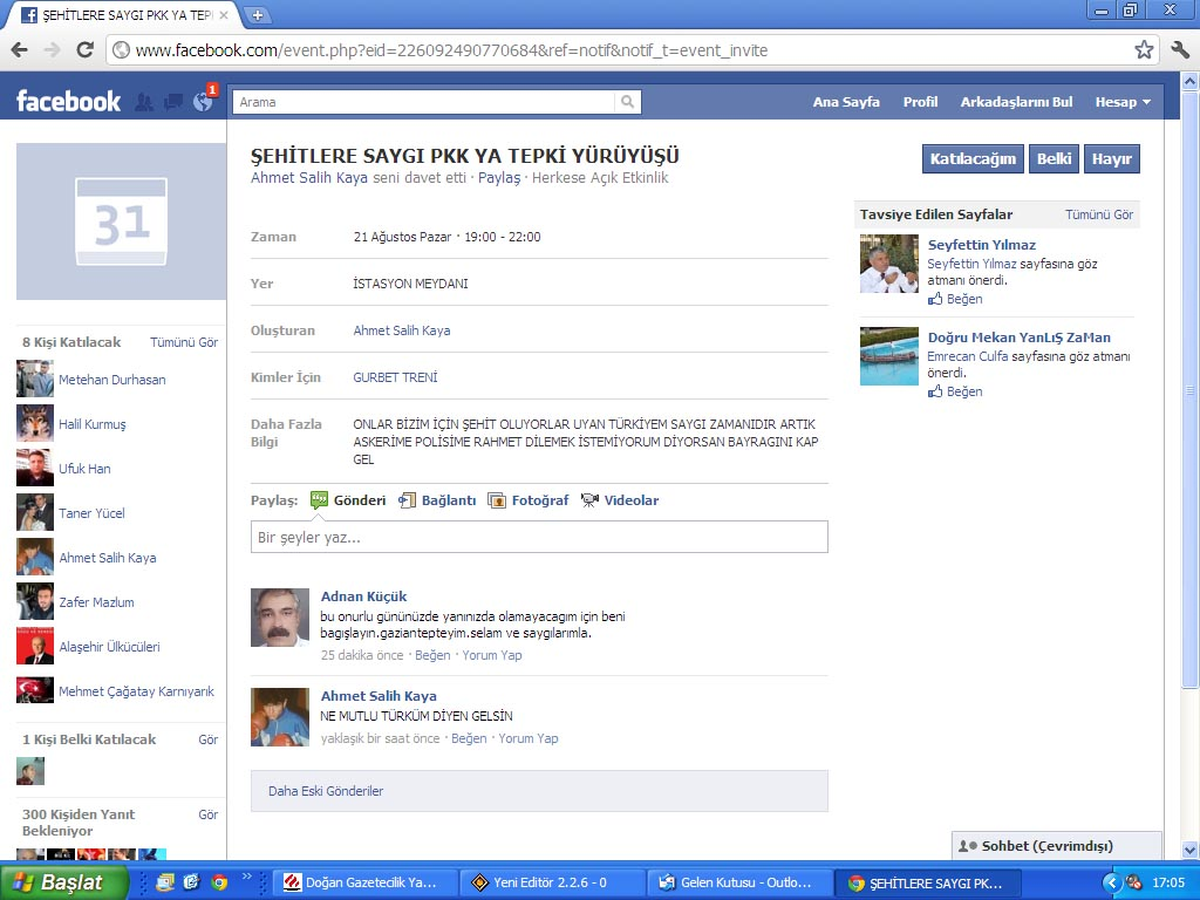1200x900 pixels.
Task: Open Mehmet Çağatay Karnıyarık in attendee list
Action: [x=136, y=691]
